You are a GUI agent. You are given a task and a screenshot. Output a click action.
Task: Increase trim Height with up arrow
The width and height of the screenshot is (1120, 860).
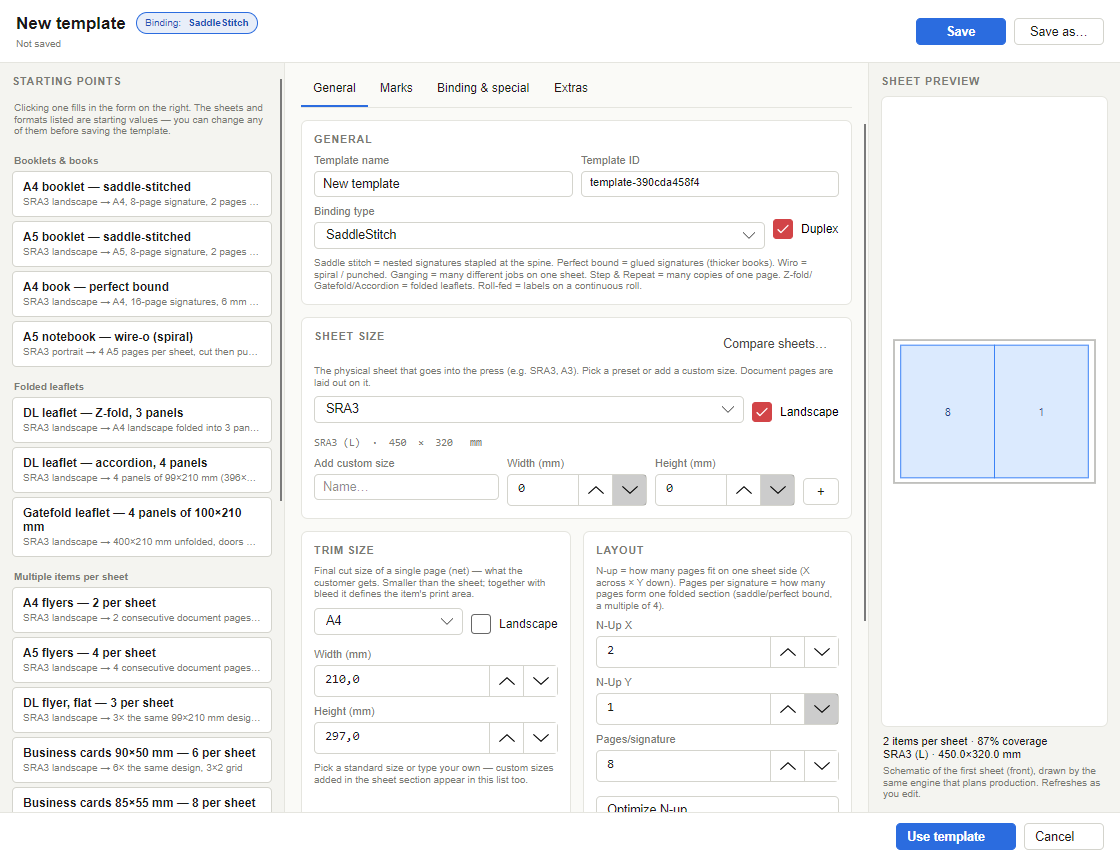[x=506, y=738]
